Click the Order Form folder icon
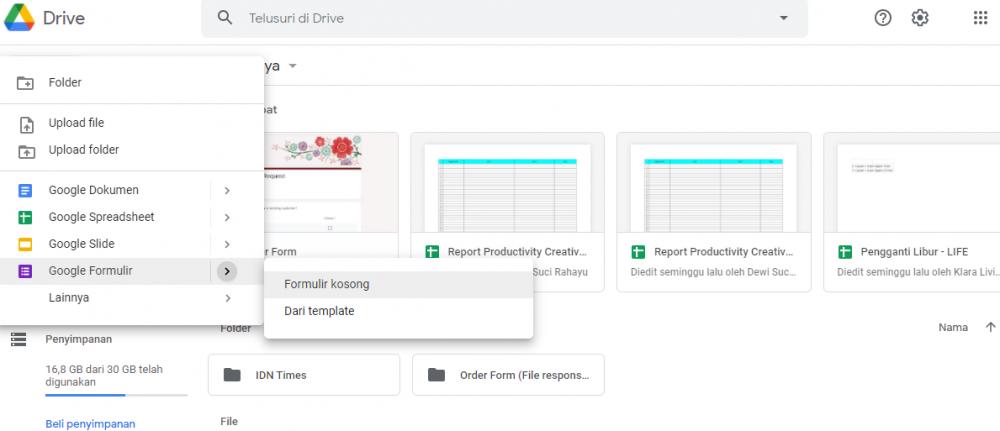 point(436,375)
